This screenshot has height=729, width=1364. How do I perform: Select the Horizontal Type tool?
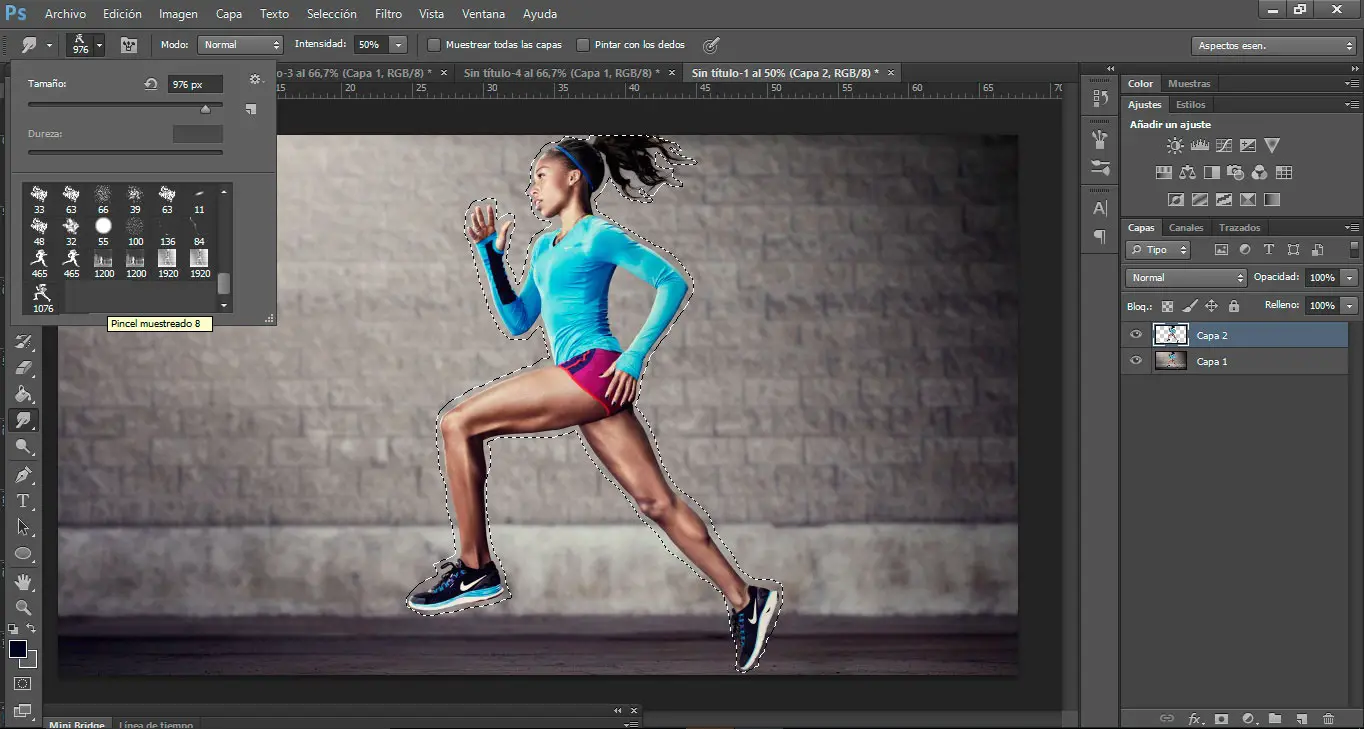click(x=23, y=501)
